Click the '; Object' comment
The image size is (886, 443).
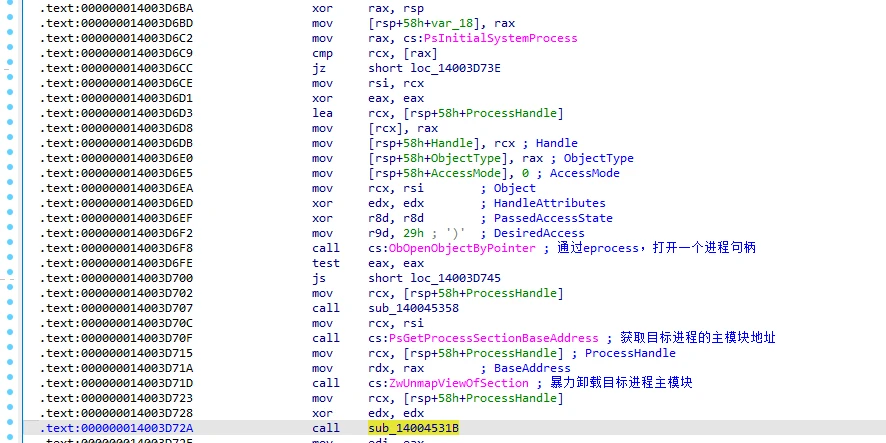coord(508,188)
